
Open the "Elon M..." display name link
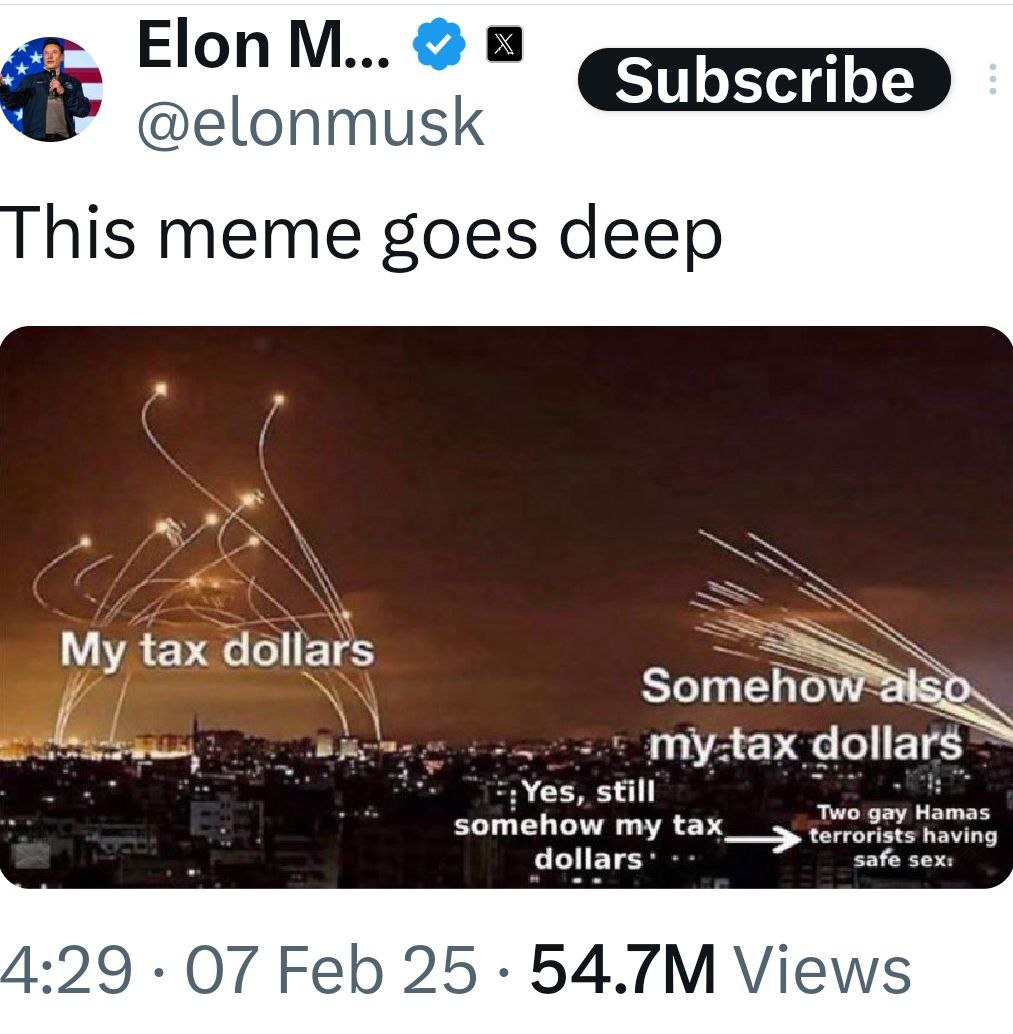(264, 44)
